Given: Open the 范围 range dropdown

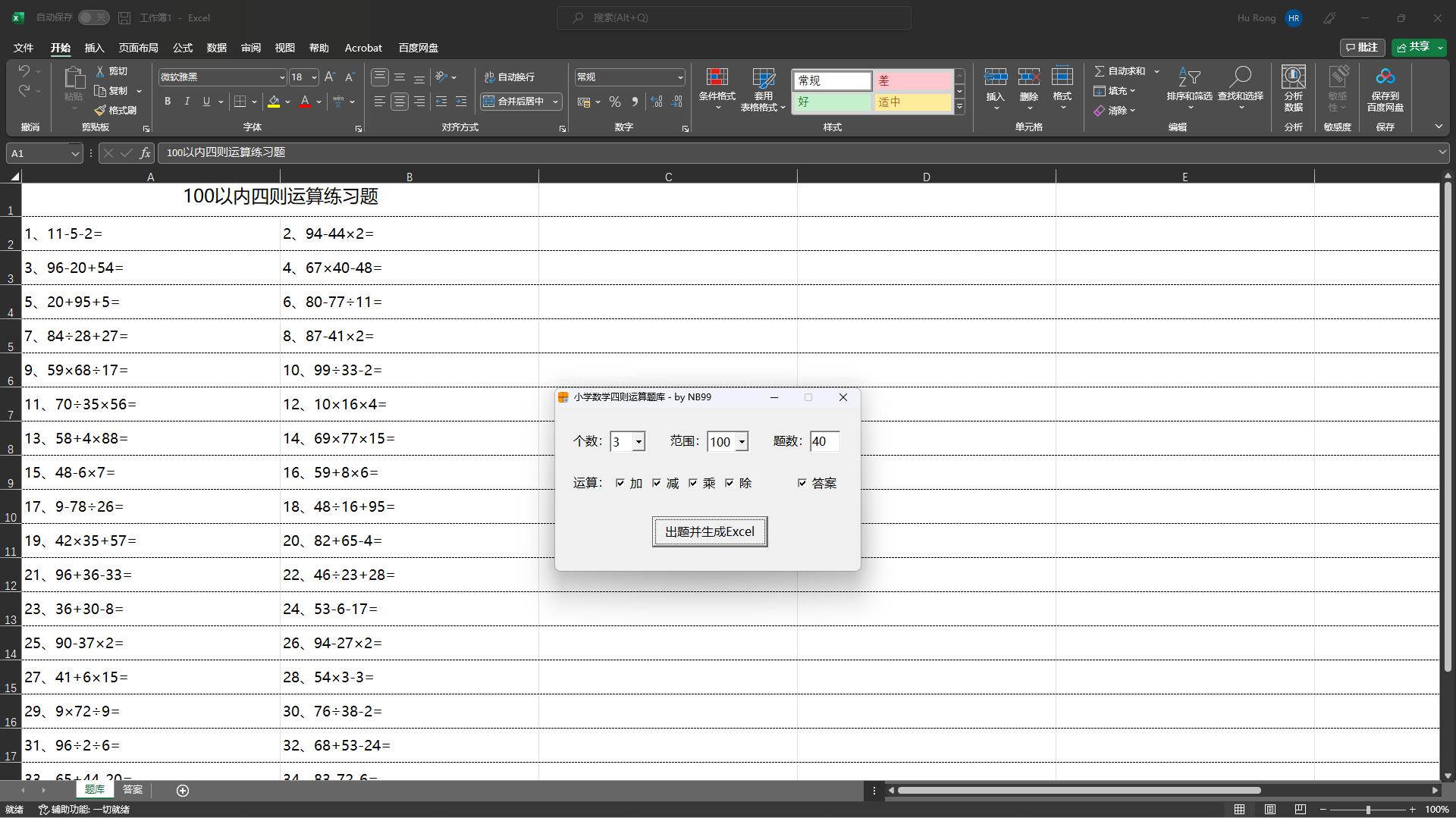Looking at the screenshot, I should pos(742,442).
